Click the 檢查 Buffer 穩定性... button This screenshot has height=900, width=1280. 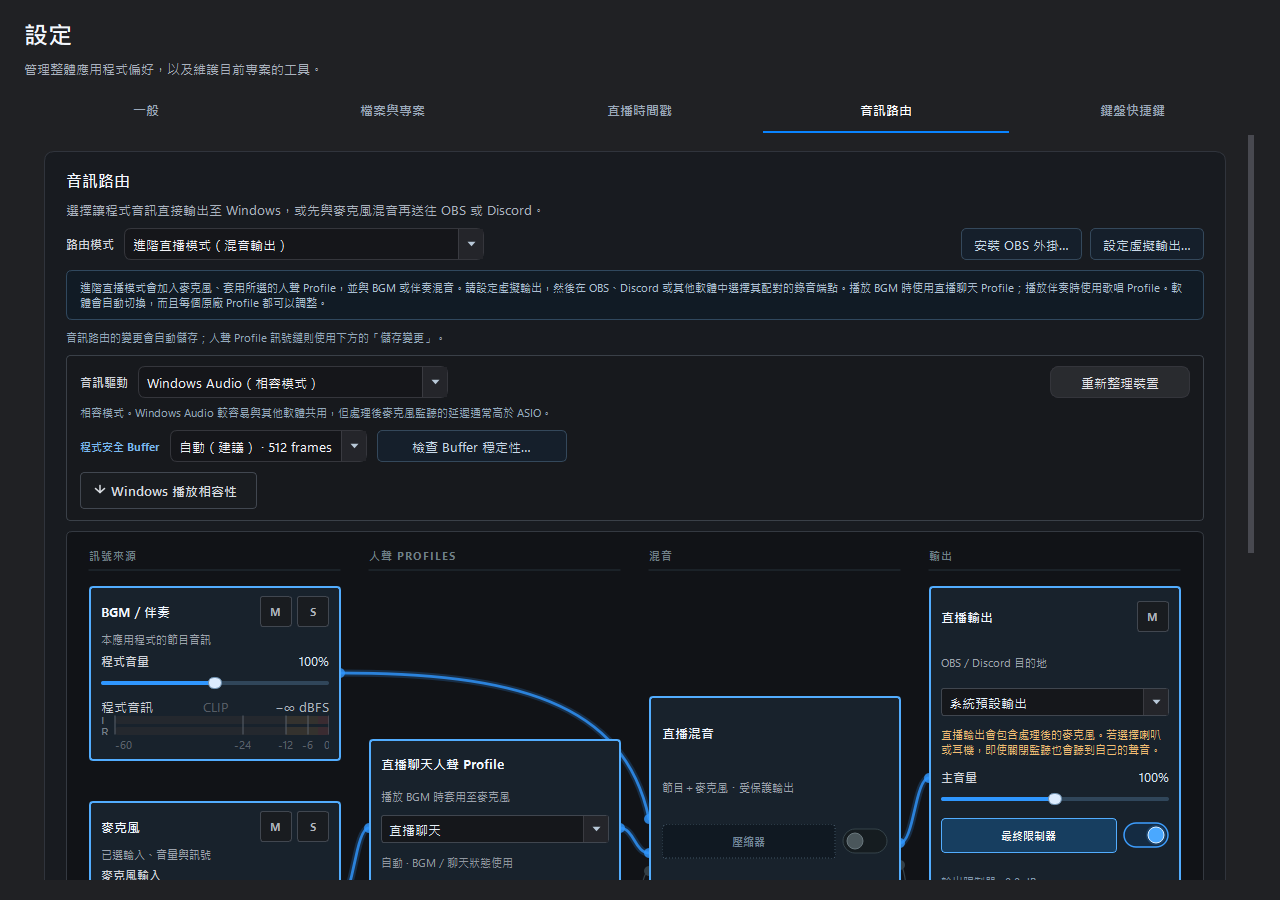pos(472,447)
